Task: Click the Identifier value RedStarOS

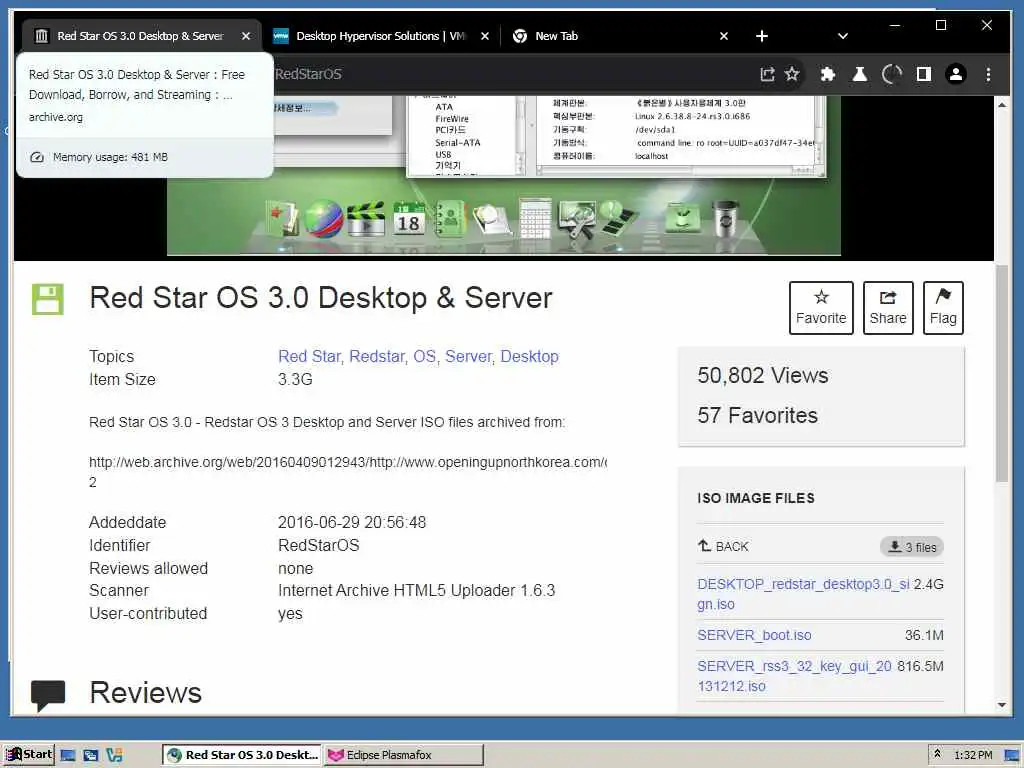Action: point(319,545)
